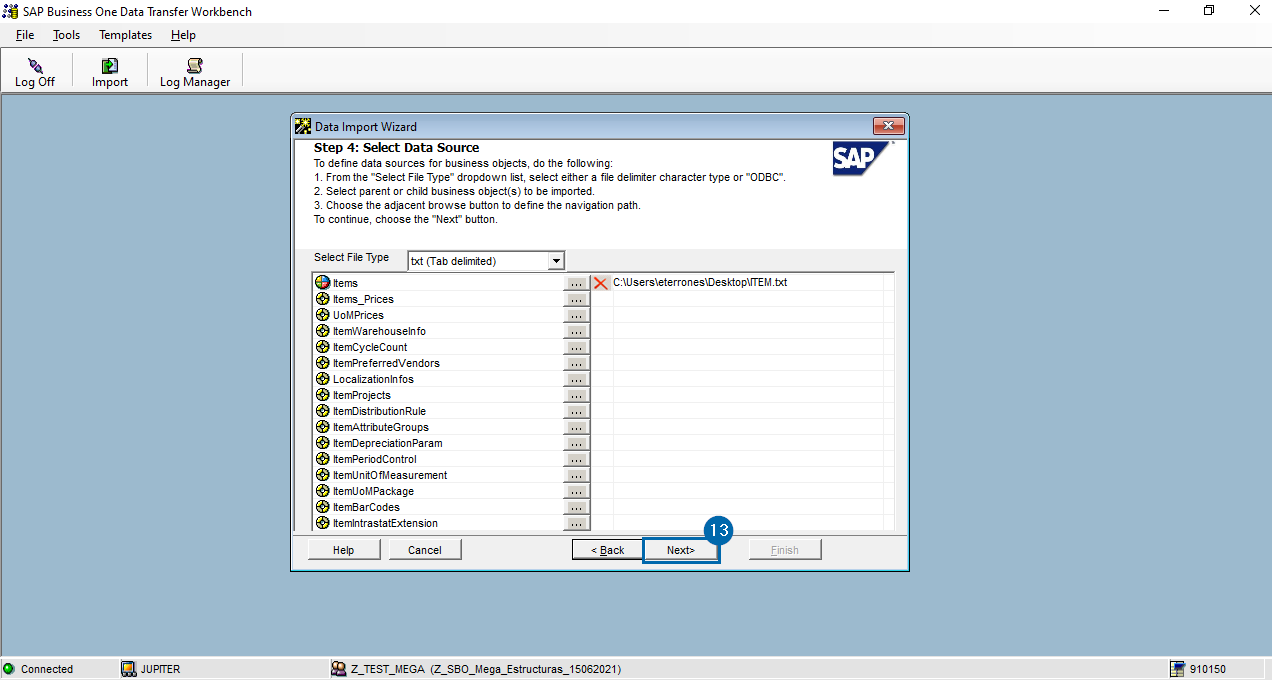1272x680 pixels.
Task: Browse file for Items object
Action: click(576, 283)
